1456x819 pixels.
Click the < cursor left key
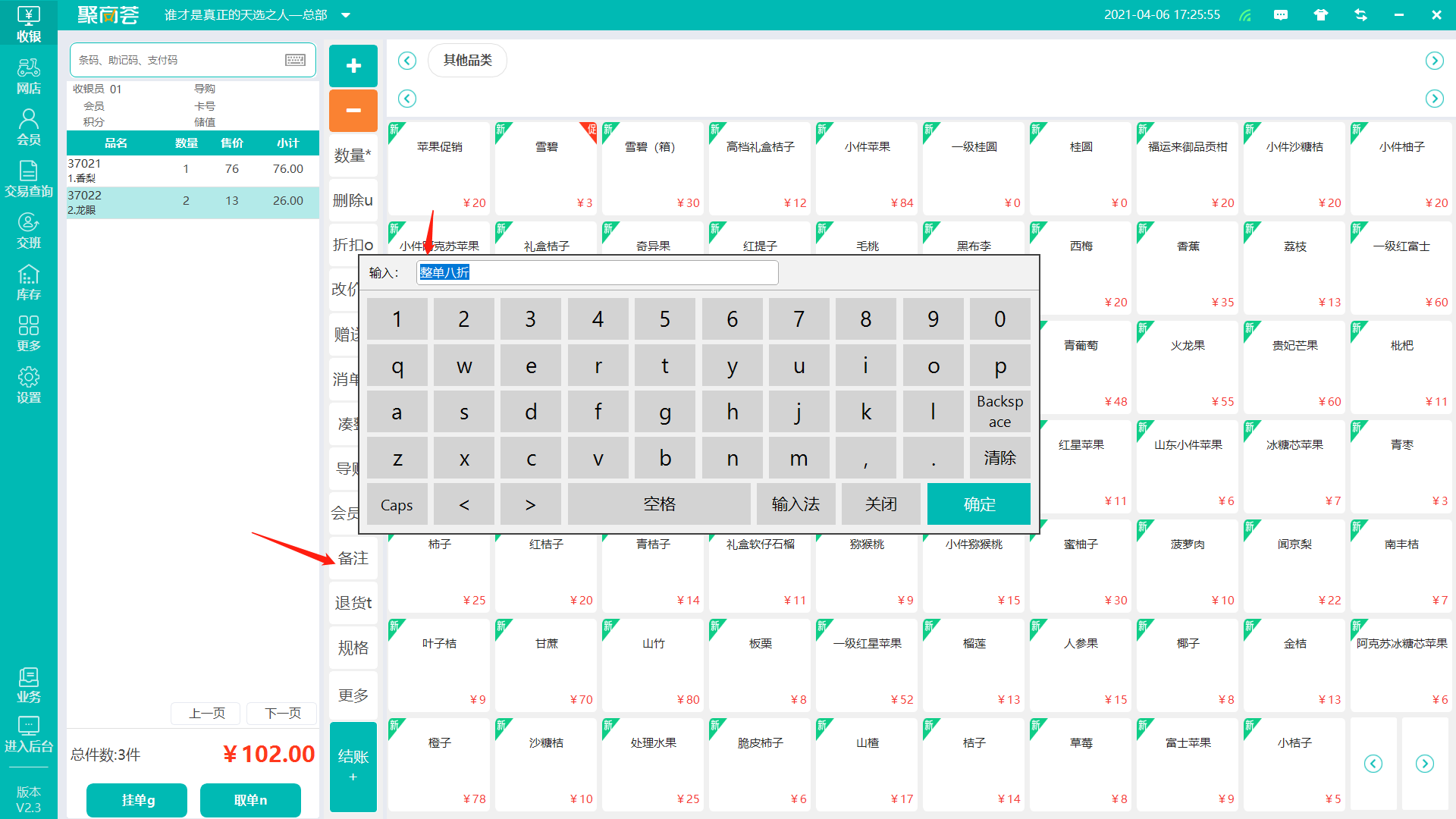[x=464, y=504]
